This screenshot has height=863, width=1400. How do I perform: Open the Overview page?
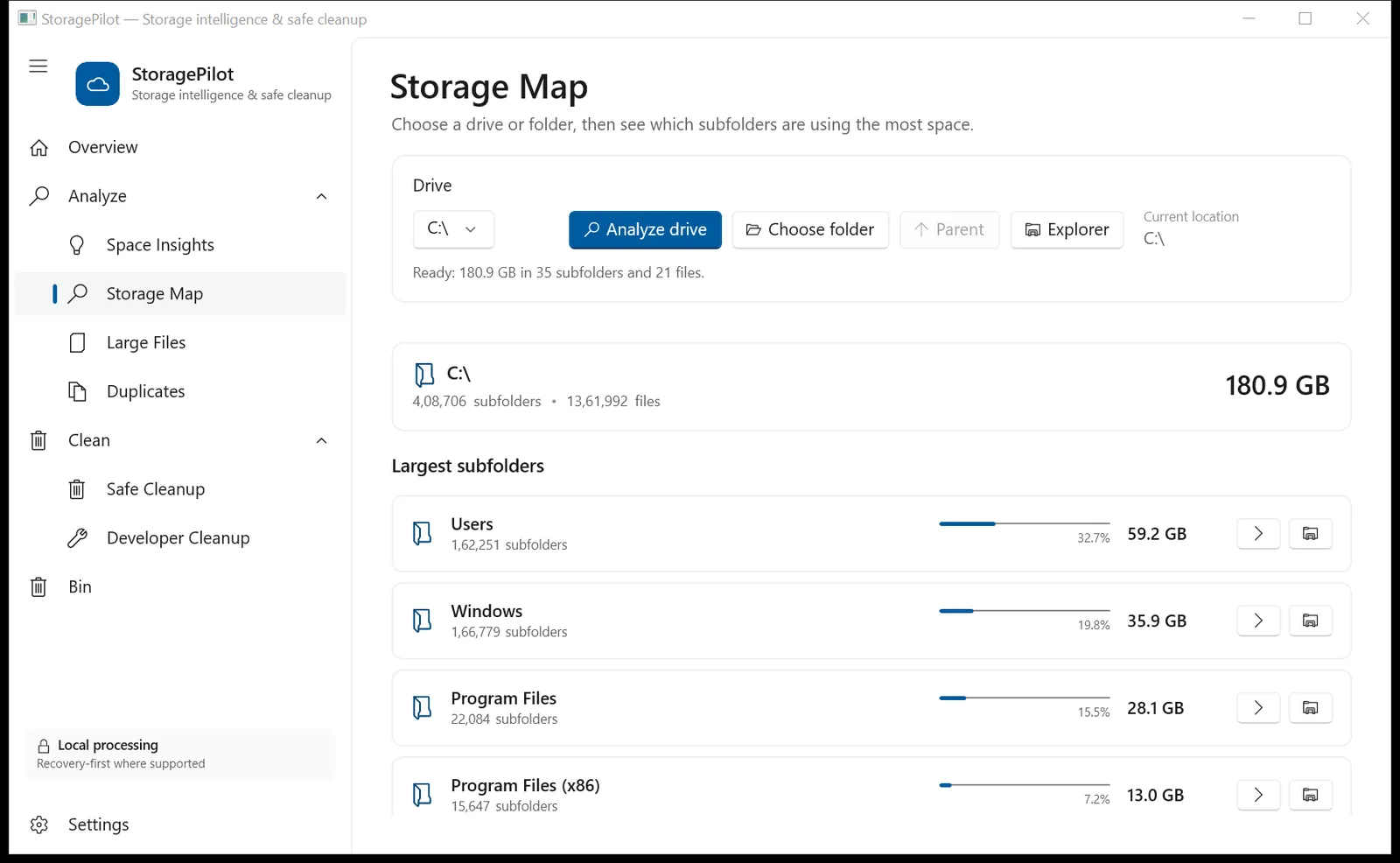tap(180, 147)
